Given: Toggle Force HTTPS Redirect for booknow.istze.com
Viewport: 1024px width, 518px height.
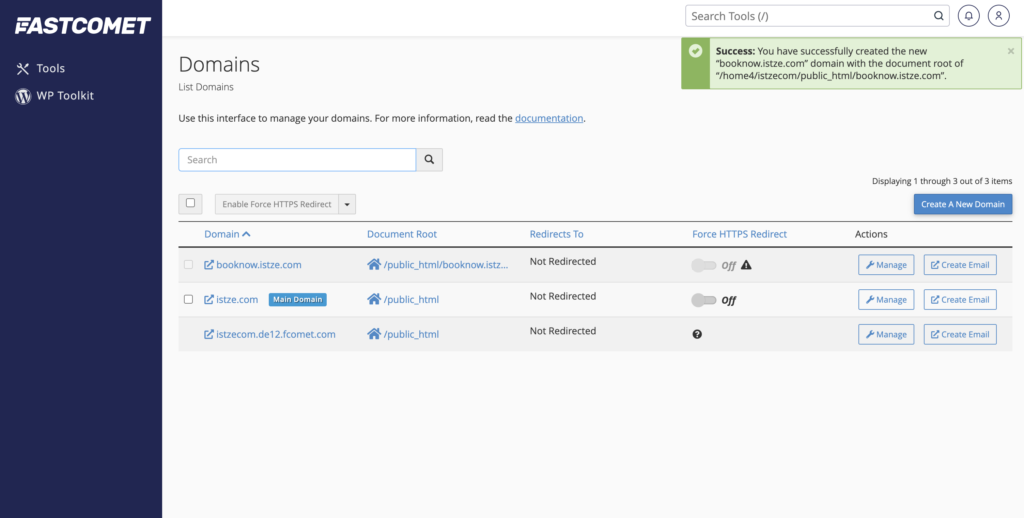Looking at the screenshot, I should point(704,265).
